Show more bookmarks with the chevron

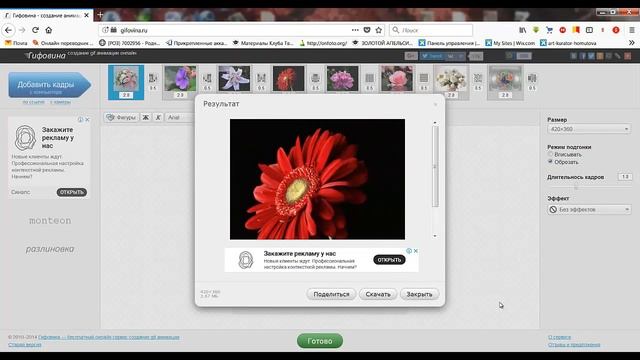tap(632, 43)
